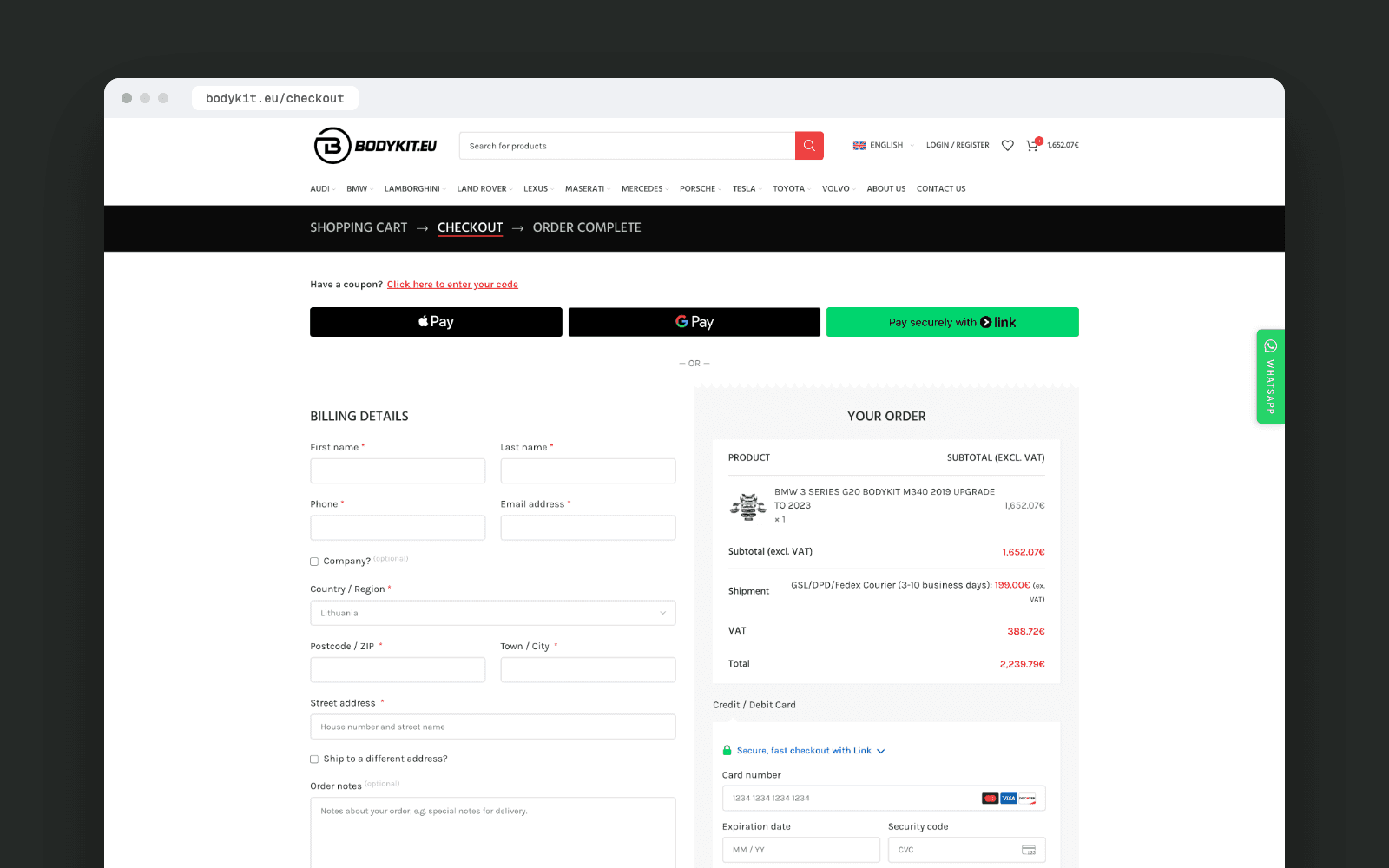The image size is (1389, 868).
Task: Open the wishlist heart icon
Action: tap(1007, 145)
